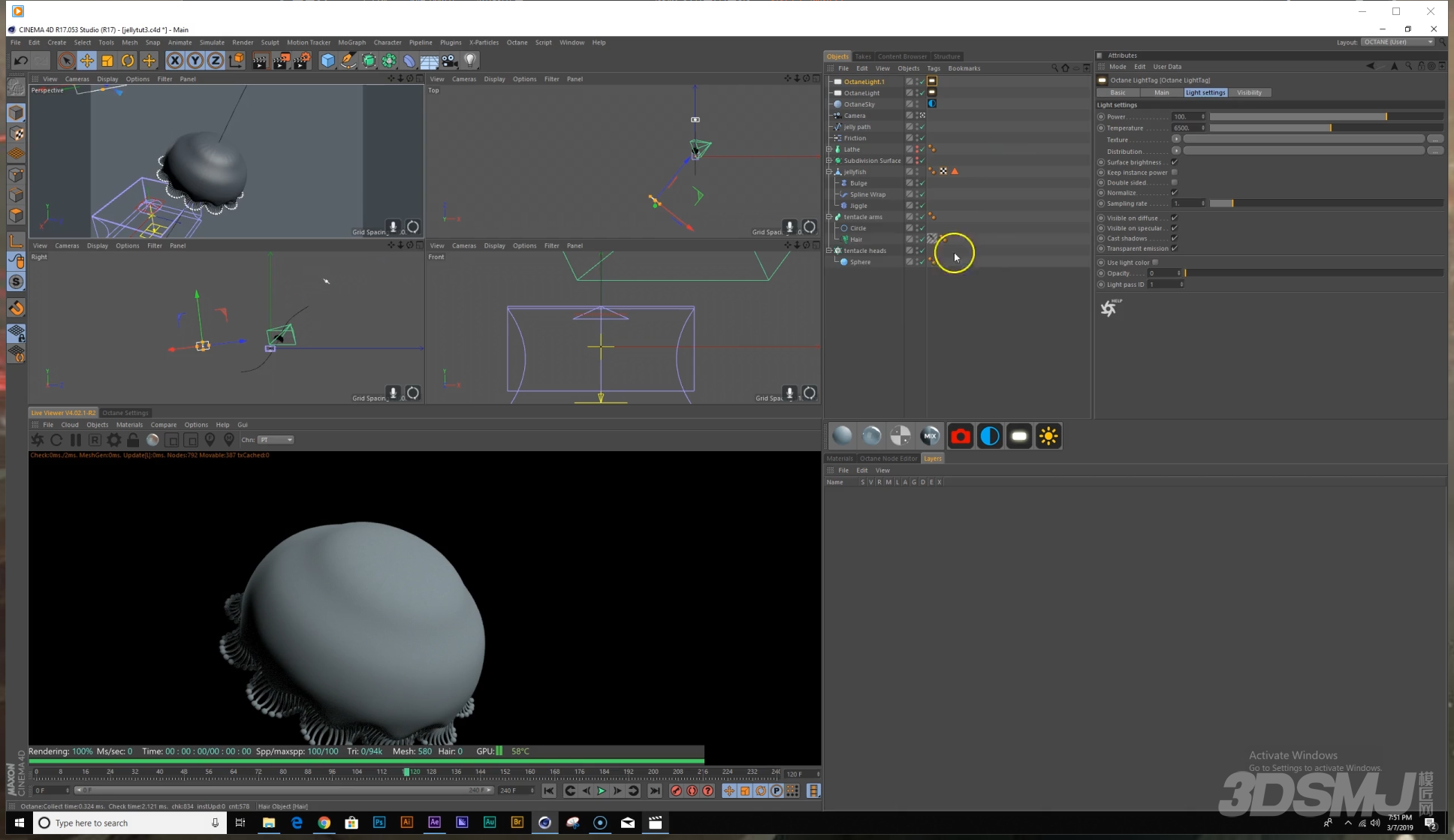Open the Chn channel dropdown
This screenshot has height=840, width=1454.
(x=276, y=440)
